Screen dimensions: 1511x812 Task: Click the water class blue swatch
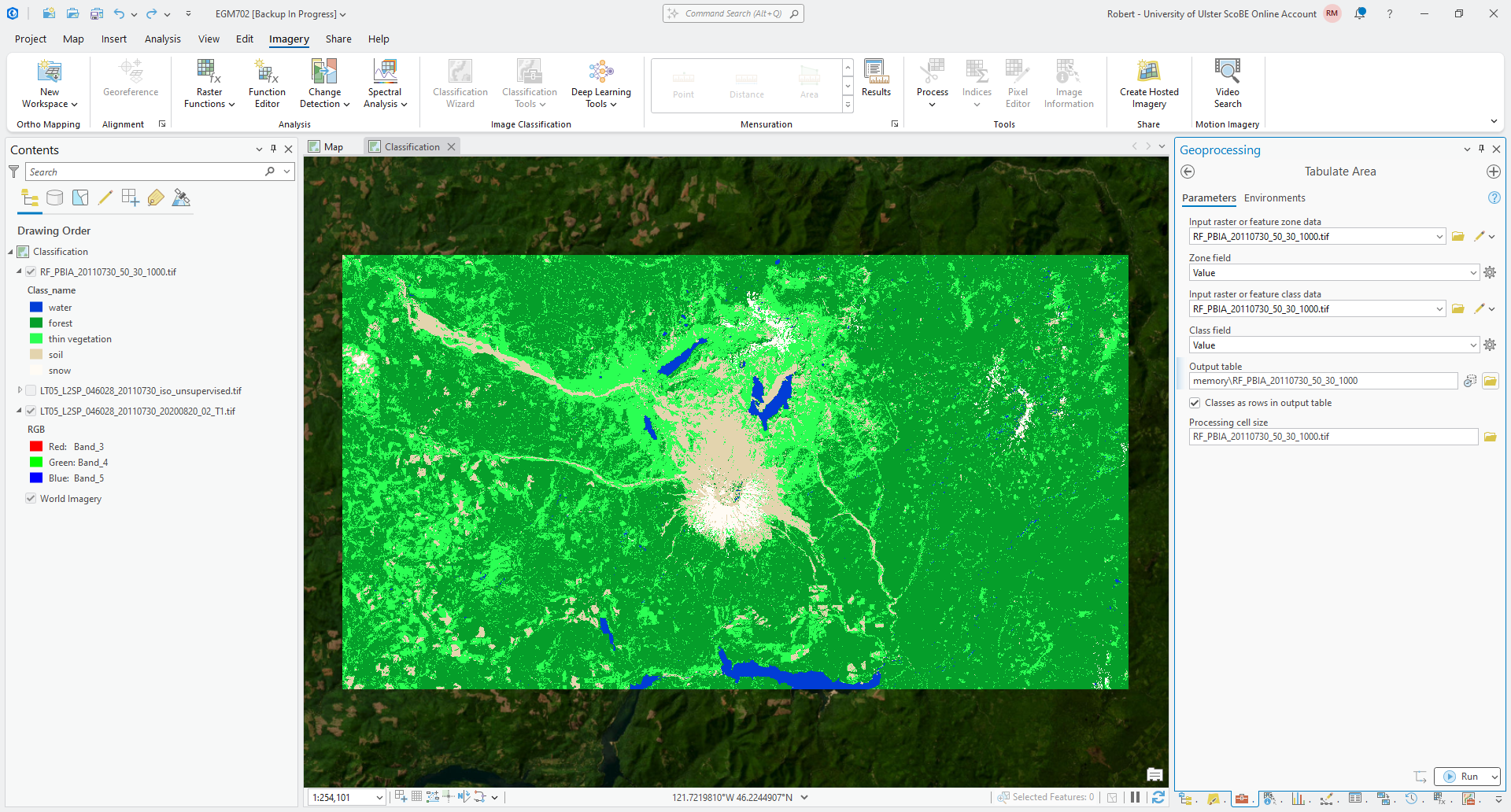pos(36,308)
